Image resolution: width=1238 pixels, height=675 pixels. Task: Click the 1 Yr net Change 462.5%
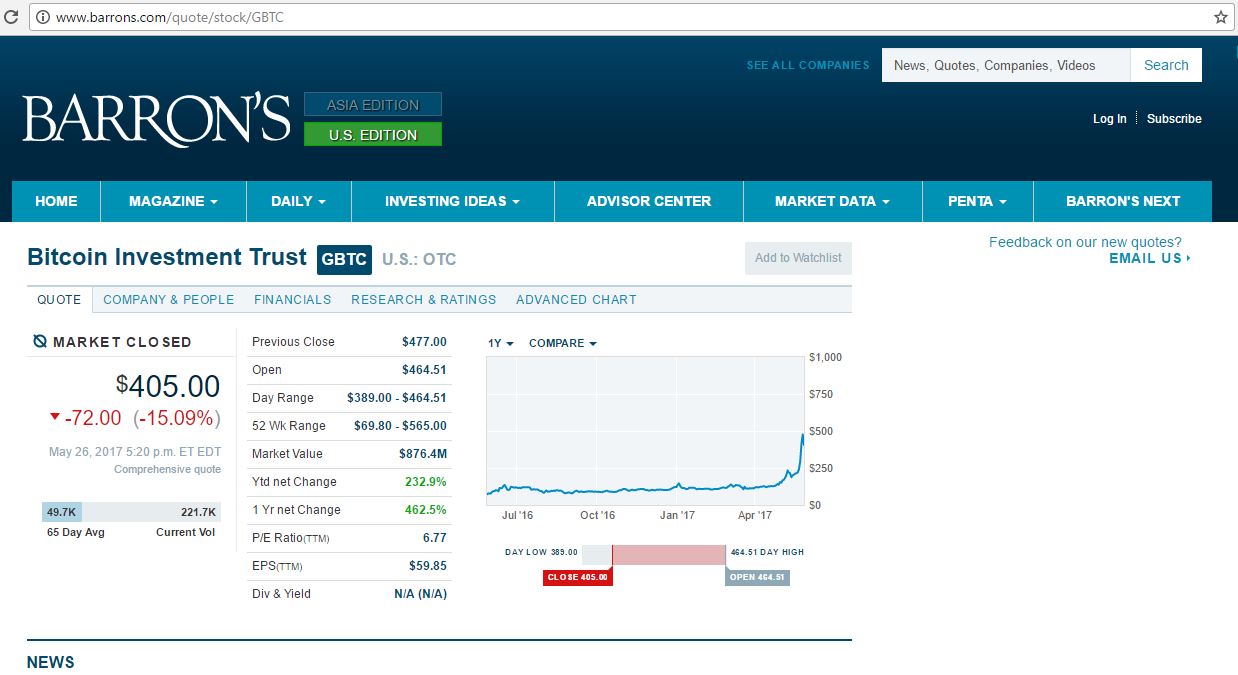(426, 510)
